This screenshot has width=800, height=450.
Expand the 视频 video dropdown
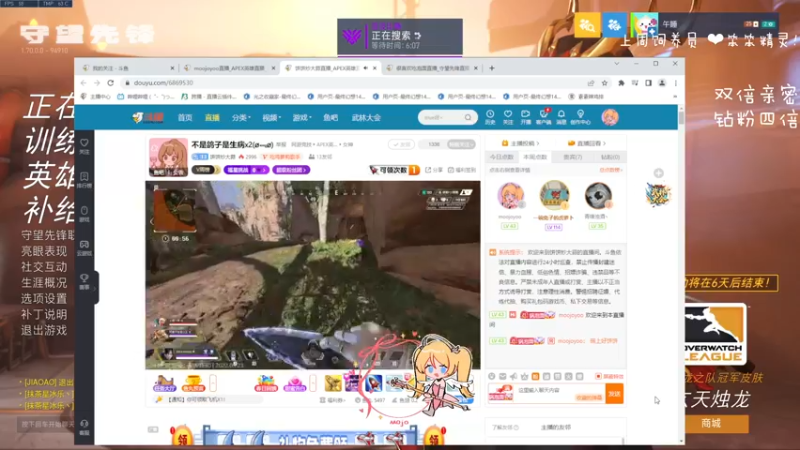point(271,117)
